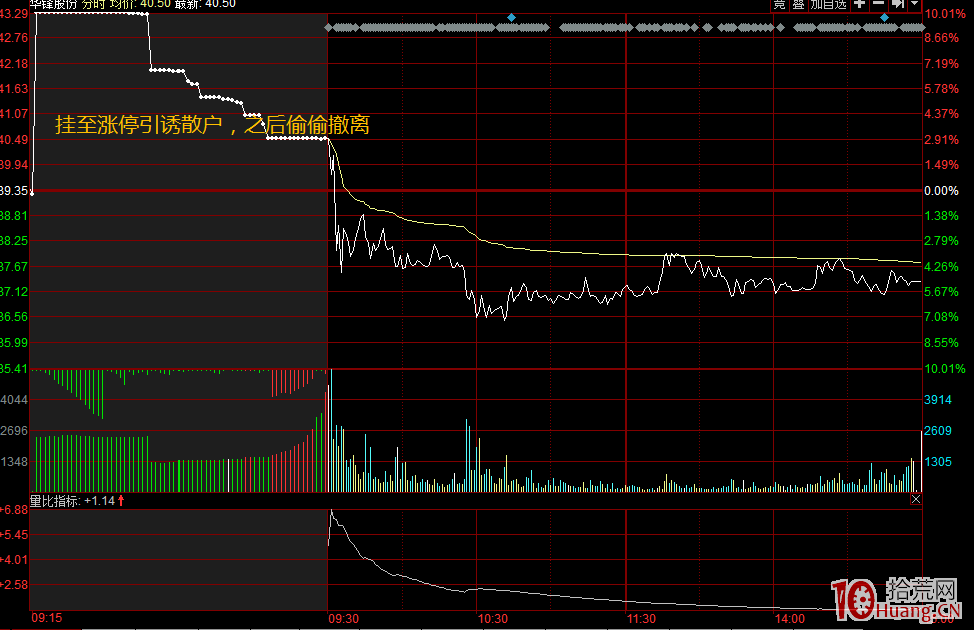
Task: Click the 均价: 40.50 average price readout
Action: (x=140, y=4)
